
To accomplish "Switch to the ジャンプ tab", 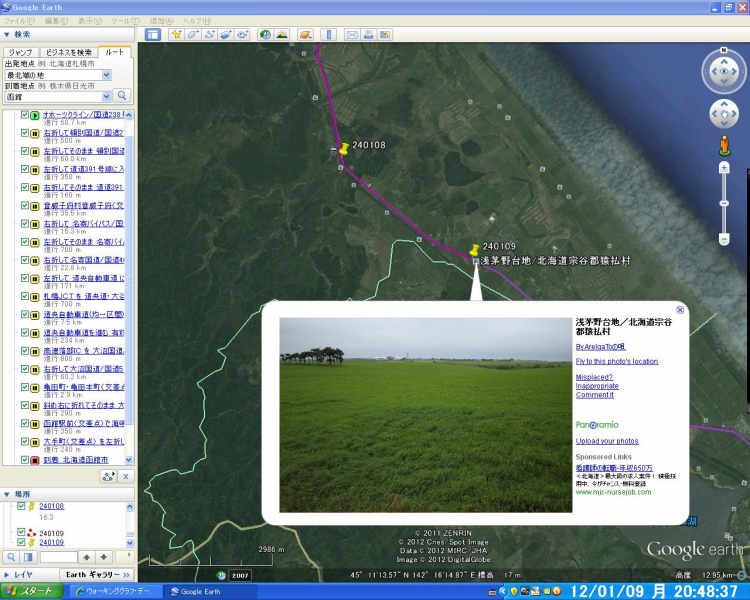I will point(21,52).
